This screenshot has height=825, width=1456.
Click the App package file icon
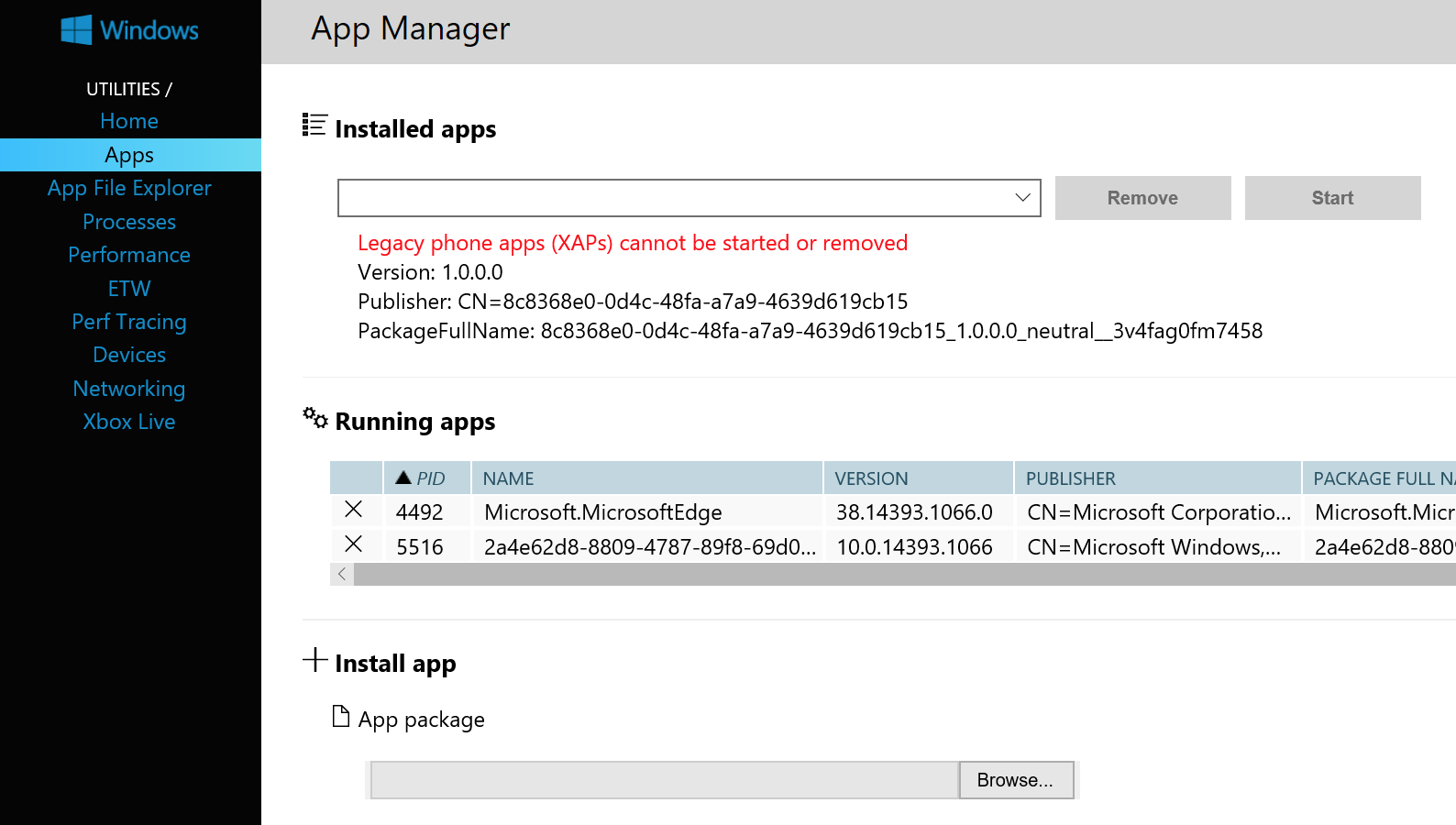tap(341, 717)
